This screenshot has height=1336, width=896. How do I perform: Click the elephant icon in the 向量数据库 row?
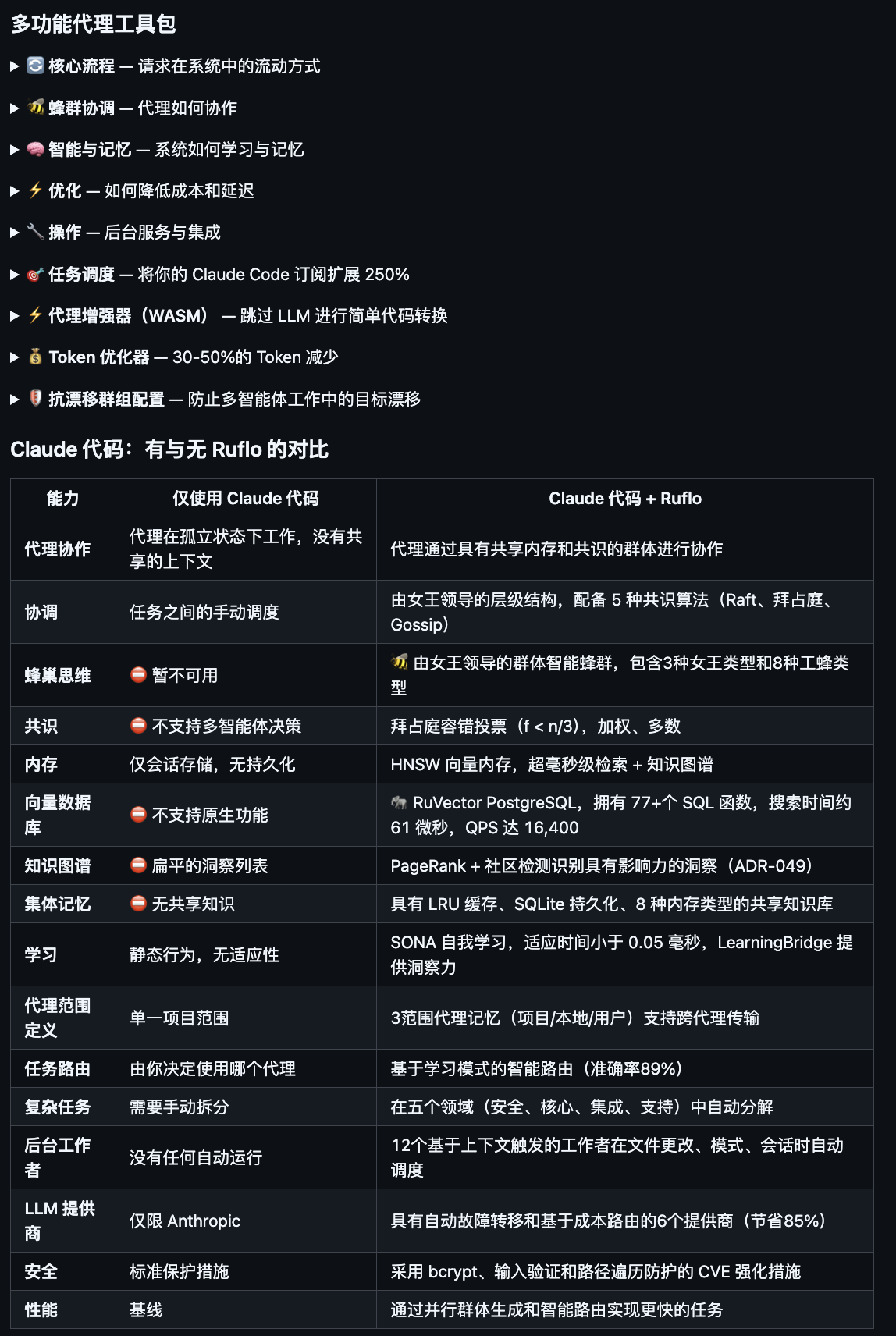click(x=400, y=800)
